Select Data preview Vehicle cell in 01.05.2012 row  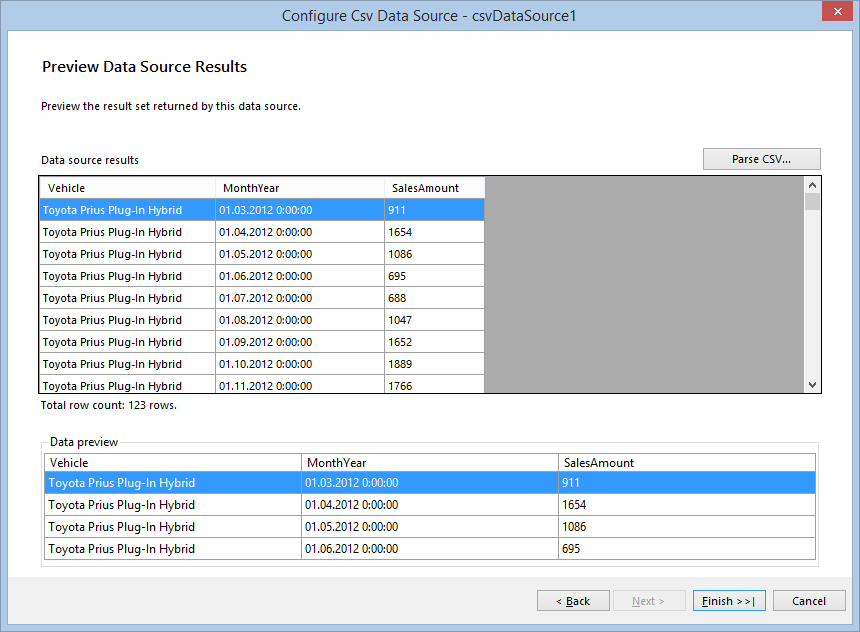click(x=173, y=527)
